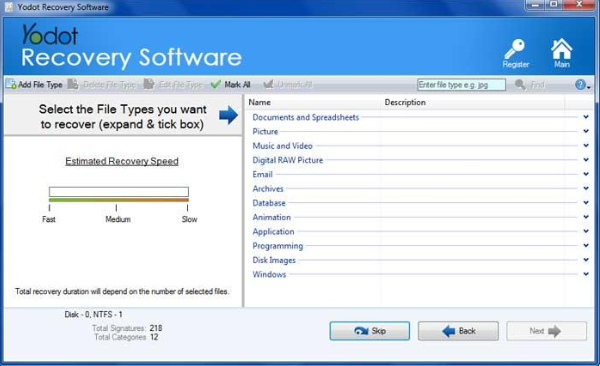
Task: Click the Unmark All toolbar icon
Action: 268,84
